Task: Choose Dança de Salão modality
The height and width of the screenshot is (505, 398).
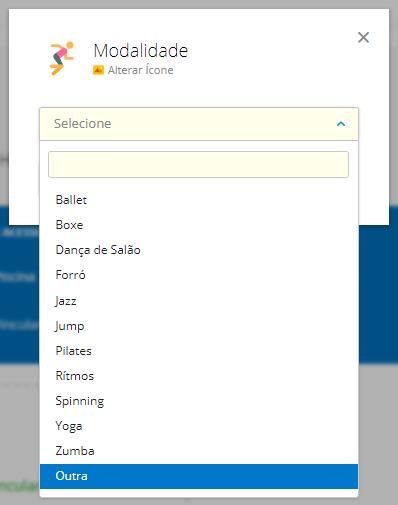Action: click(199, 250)
